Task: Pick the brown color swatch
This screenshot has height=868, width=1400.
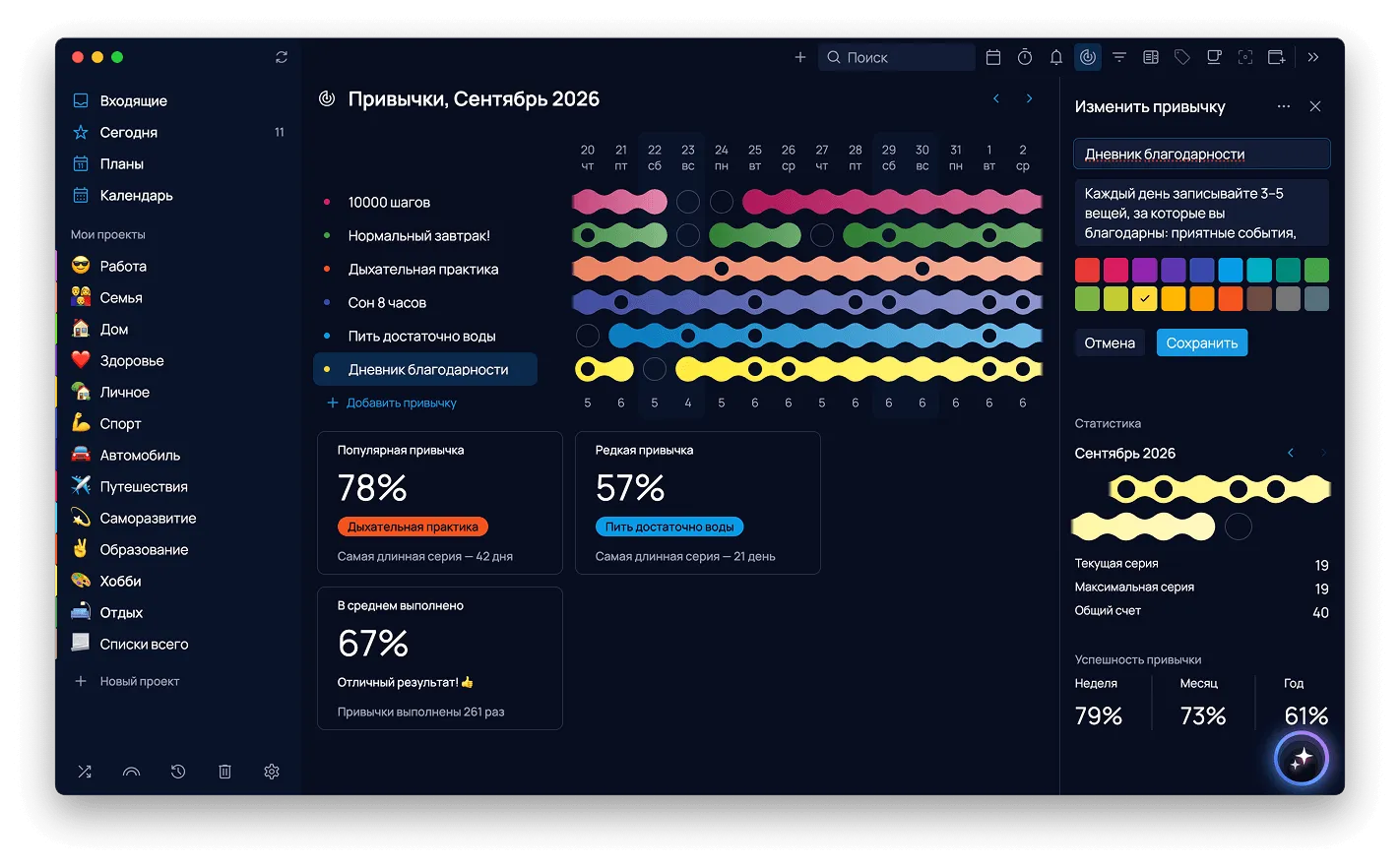Action: [x=1259, y=298]
